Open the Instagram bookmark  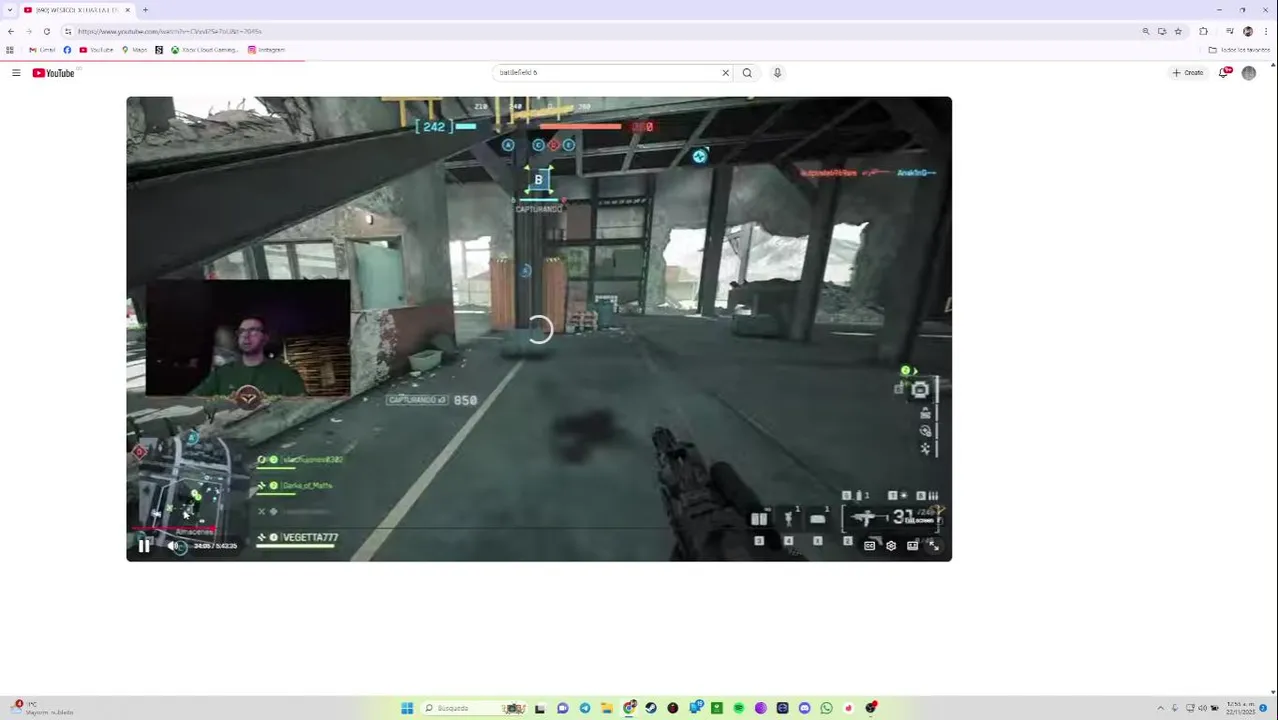pos(267,50)
